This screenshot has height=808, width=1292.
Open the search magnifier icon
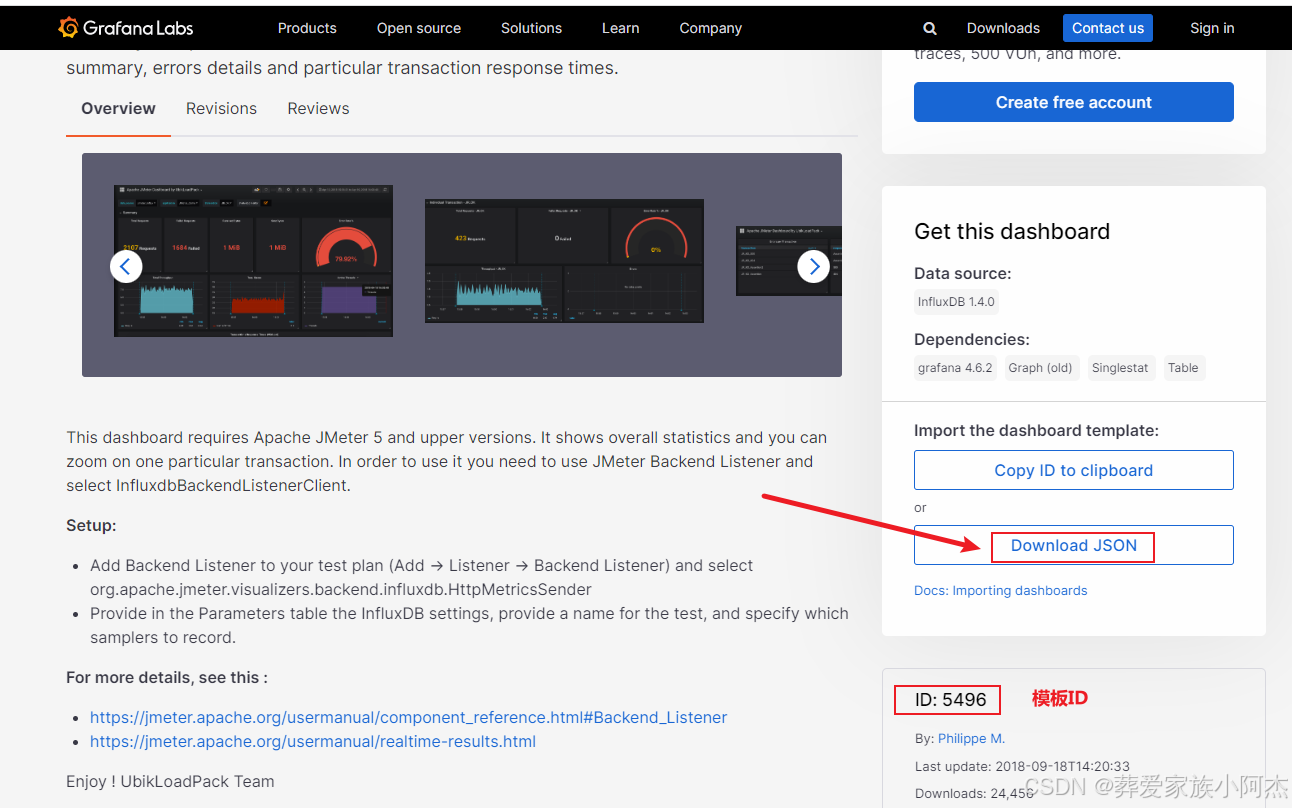click(930, 28)
